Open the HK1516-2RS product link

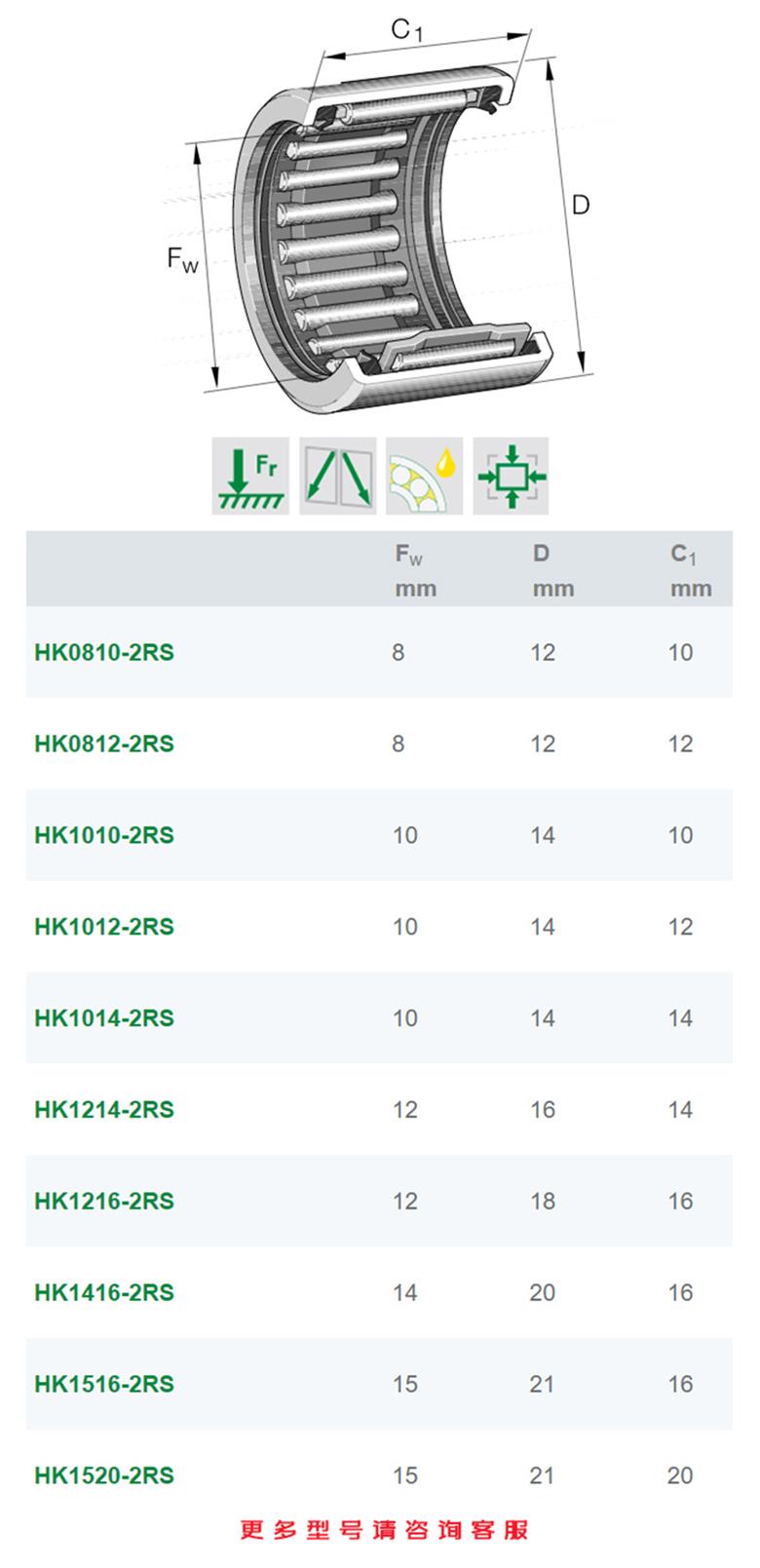tap(104, 1384)
